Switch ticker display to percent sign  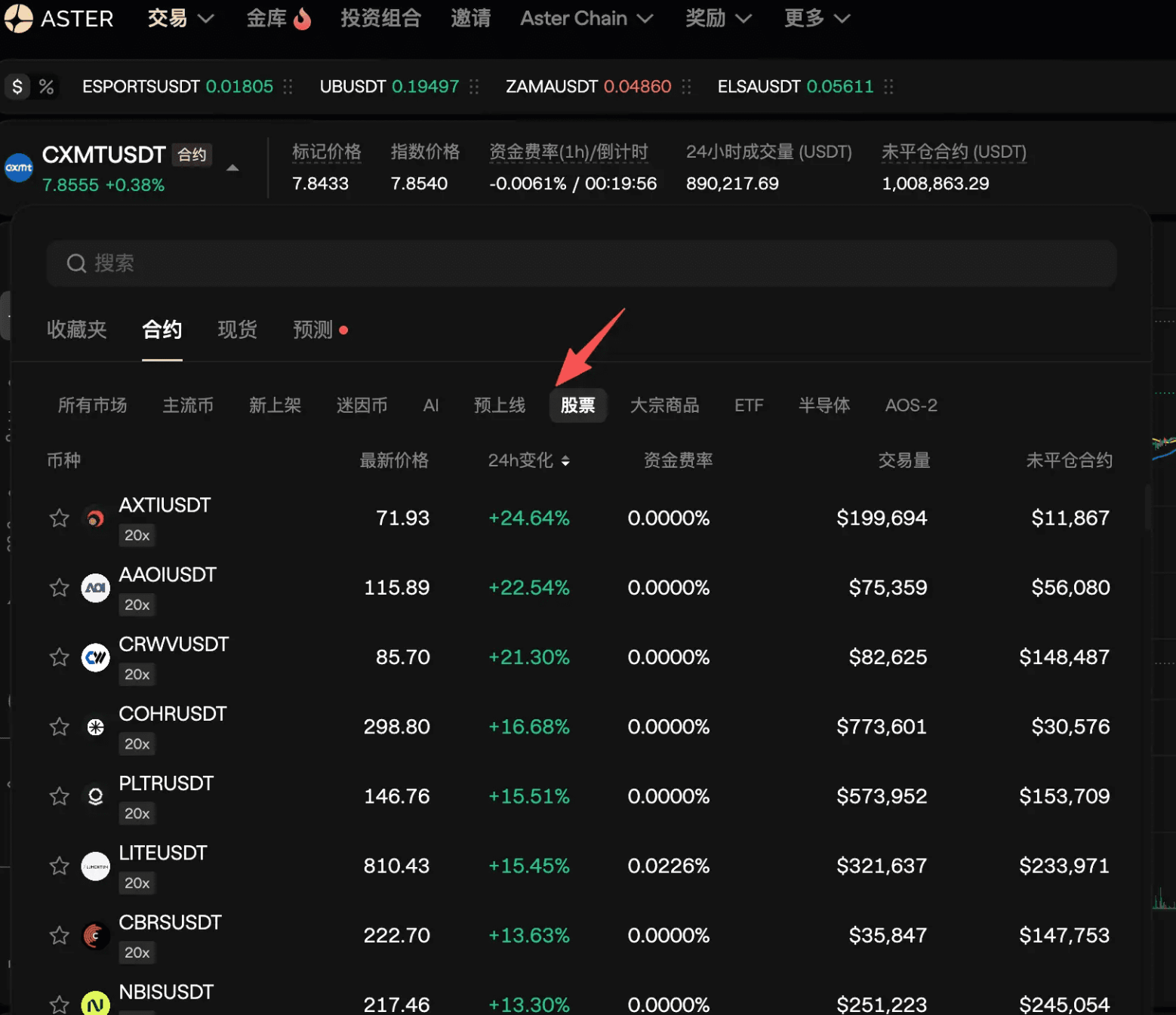click(x=46, y=87)
